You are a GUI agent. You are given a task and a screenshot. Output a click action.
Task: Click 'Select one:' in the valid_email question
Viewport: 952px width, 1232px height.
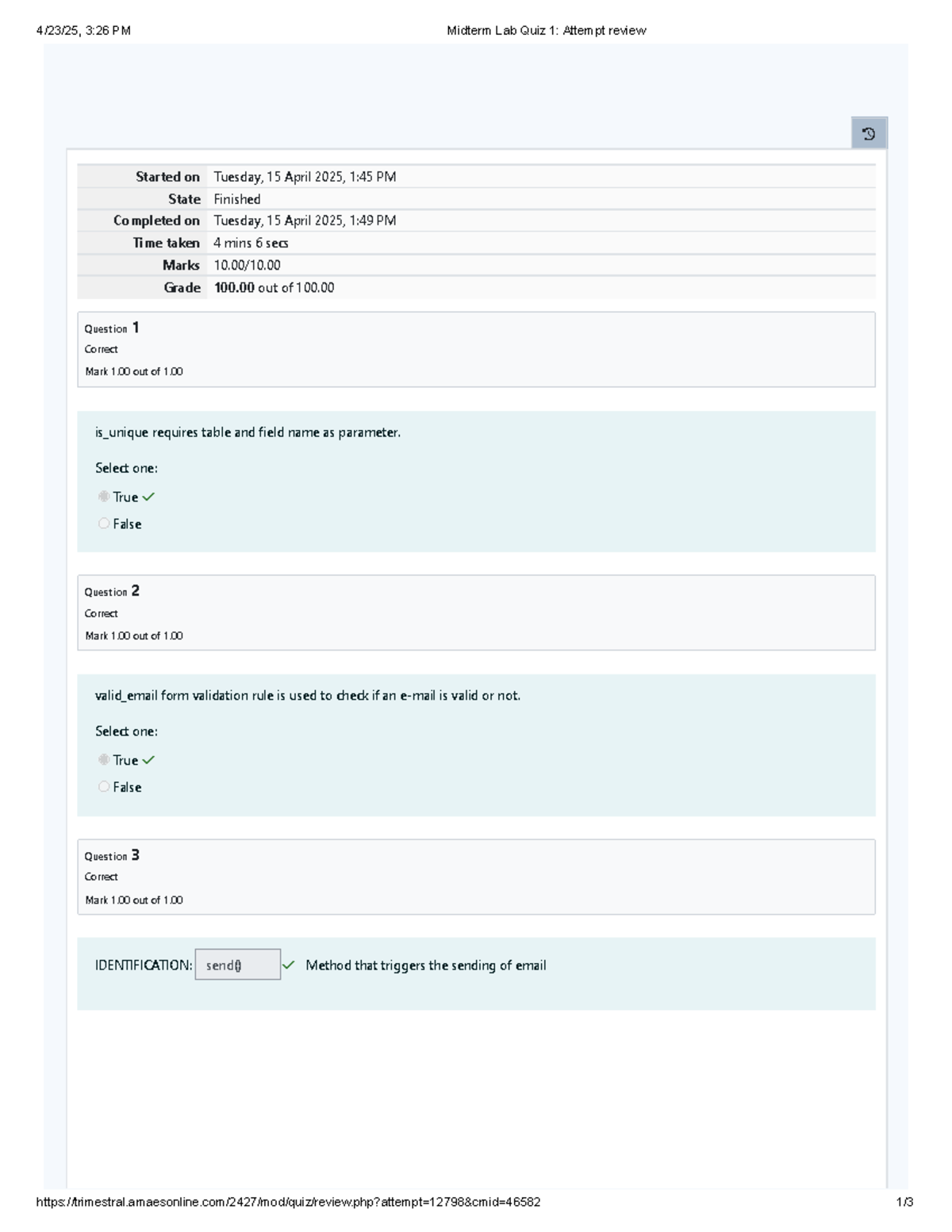click(x=126, y=731)
